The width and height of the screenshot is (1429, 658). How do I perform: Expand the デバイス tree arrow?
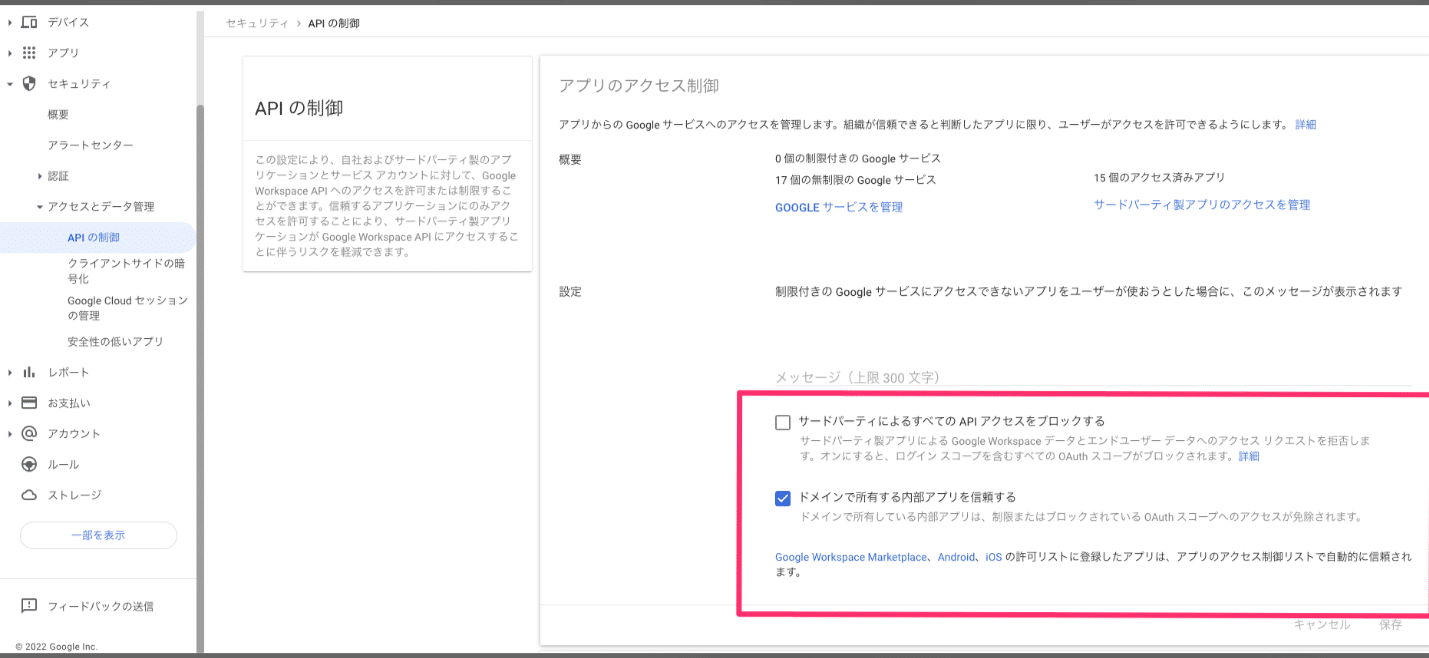10,22
